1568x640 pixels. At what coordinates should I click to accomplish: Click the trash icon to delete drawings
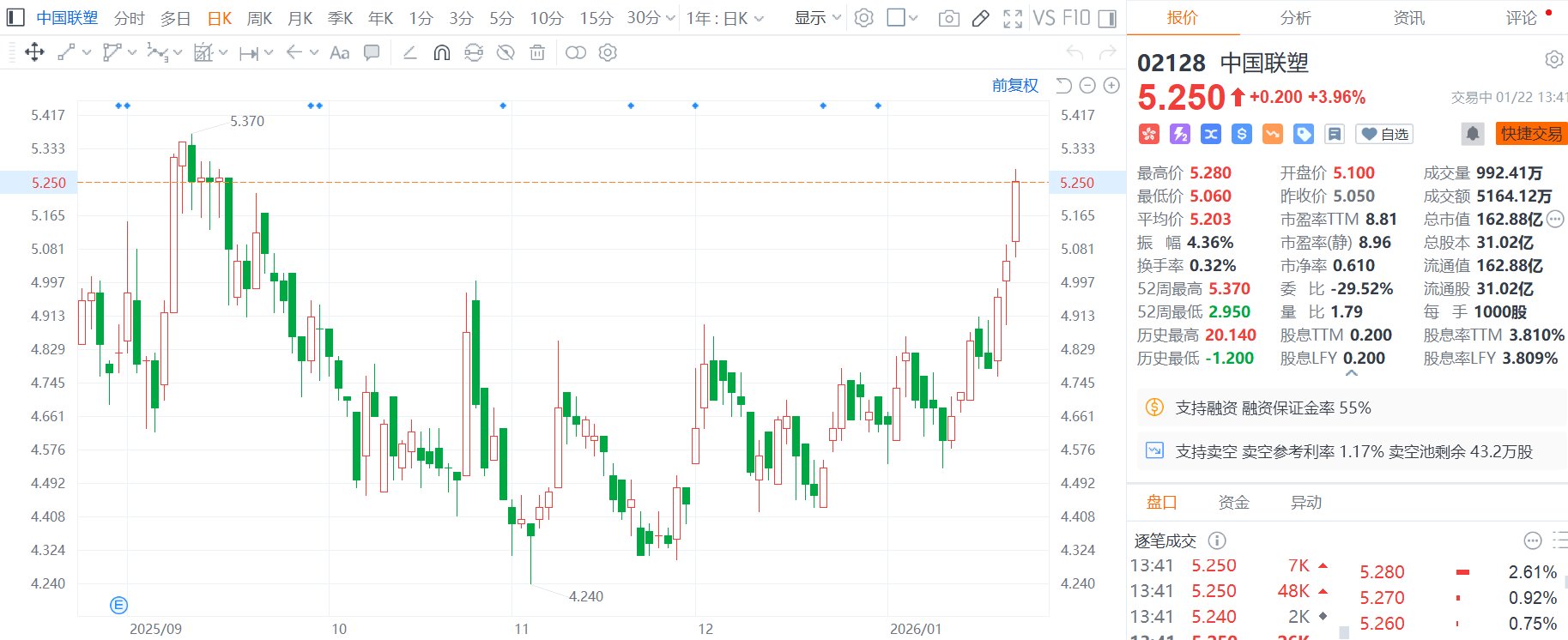pyautogui.click(x=537, y=53)
